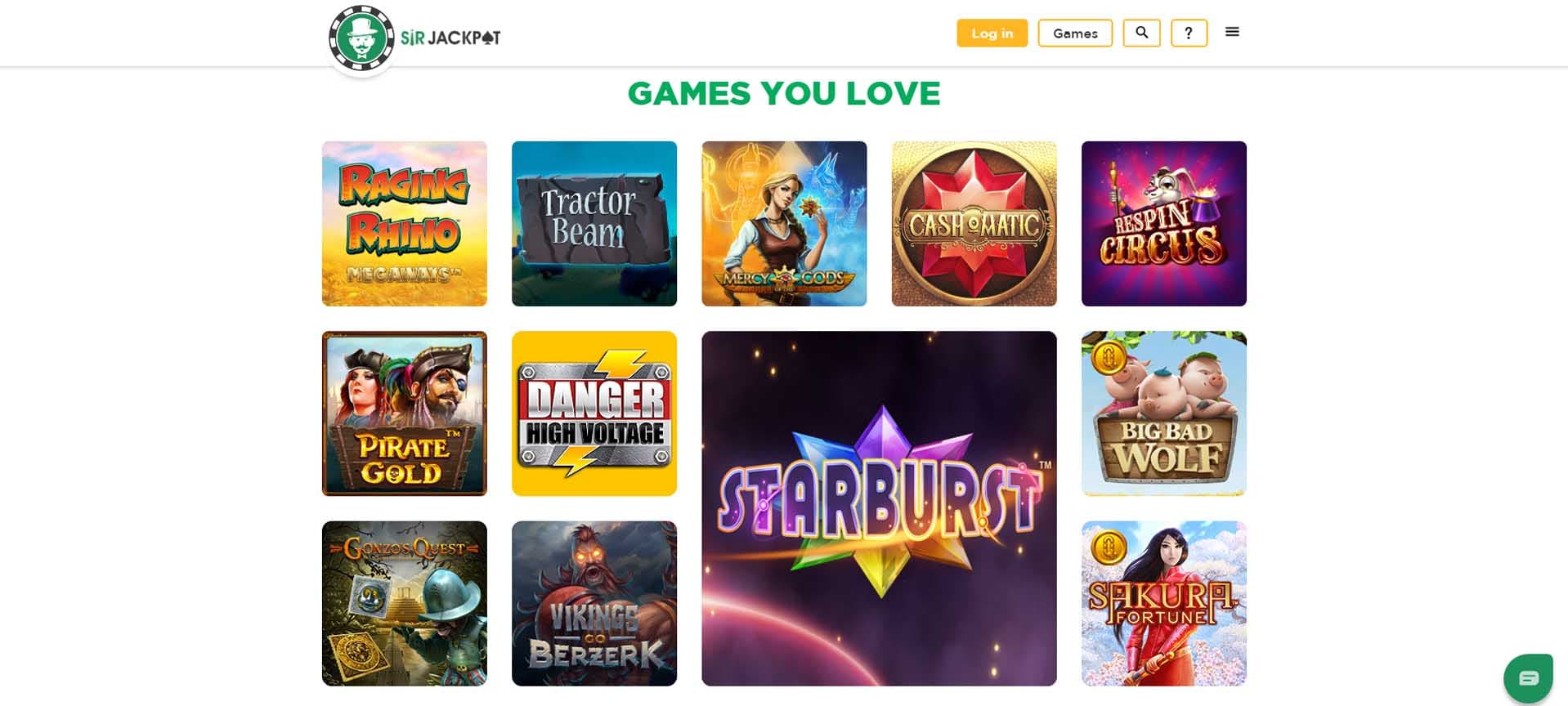This screenshot has width=1568, height=706.
Task: Open the Games button
Action: point(1075,33)
